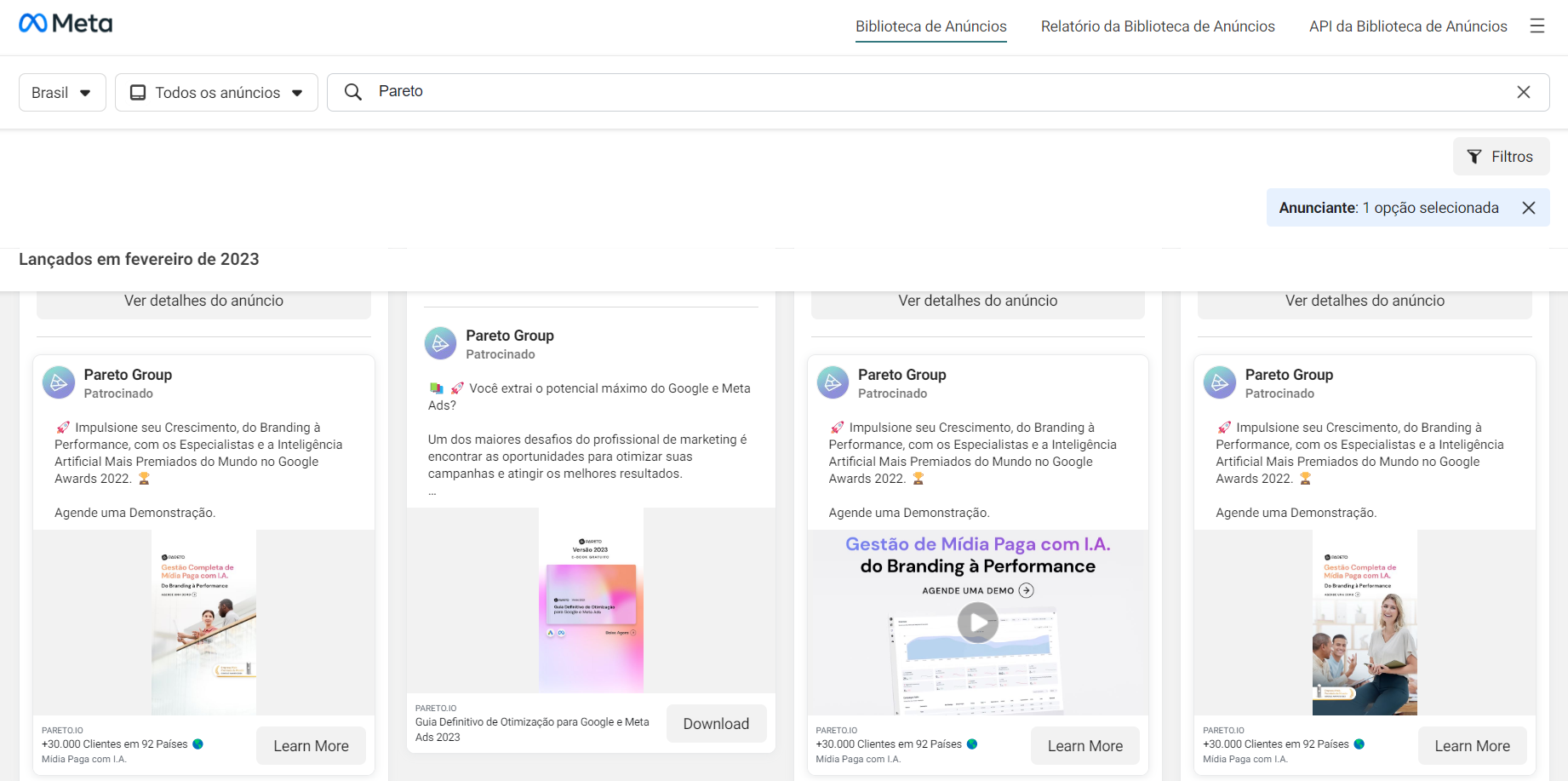Click trophy emoji in first ad text
Image resolution: width=1568 pixels, height=781 pixels.
pyautogui.click(x=144, y=479)
